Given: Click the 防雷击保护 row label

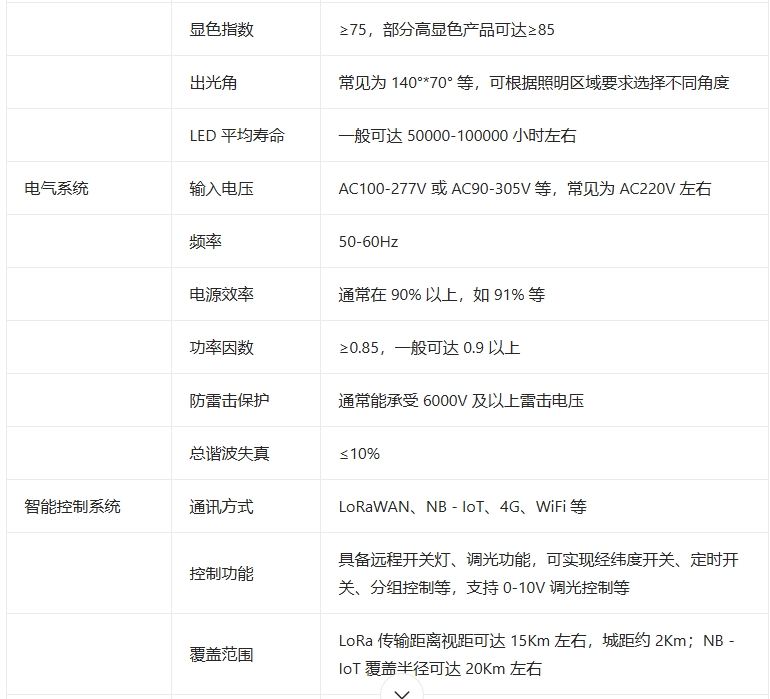Looking at the screenshot, I should (x=229, y=400).
